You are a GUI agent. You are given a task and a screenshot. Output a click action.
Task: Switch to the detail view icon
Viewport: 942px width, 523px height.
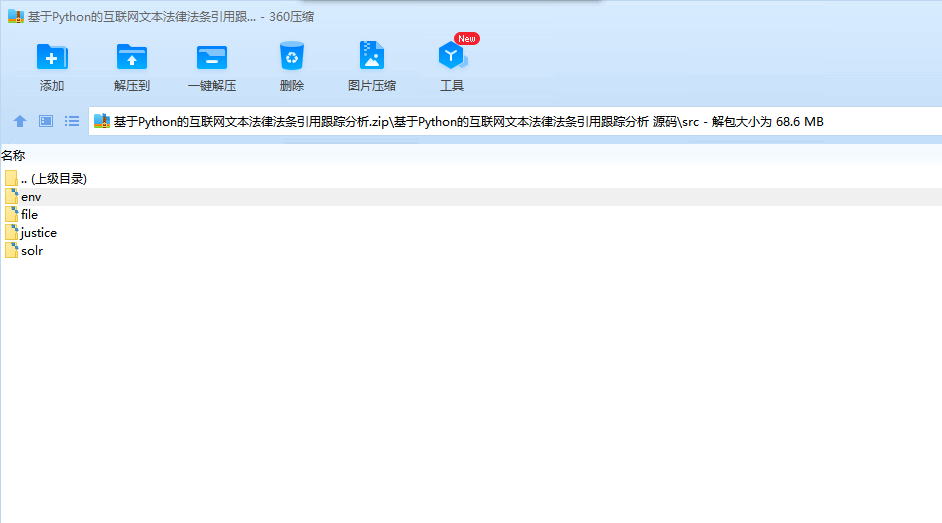[x=46, y=121]
